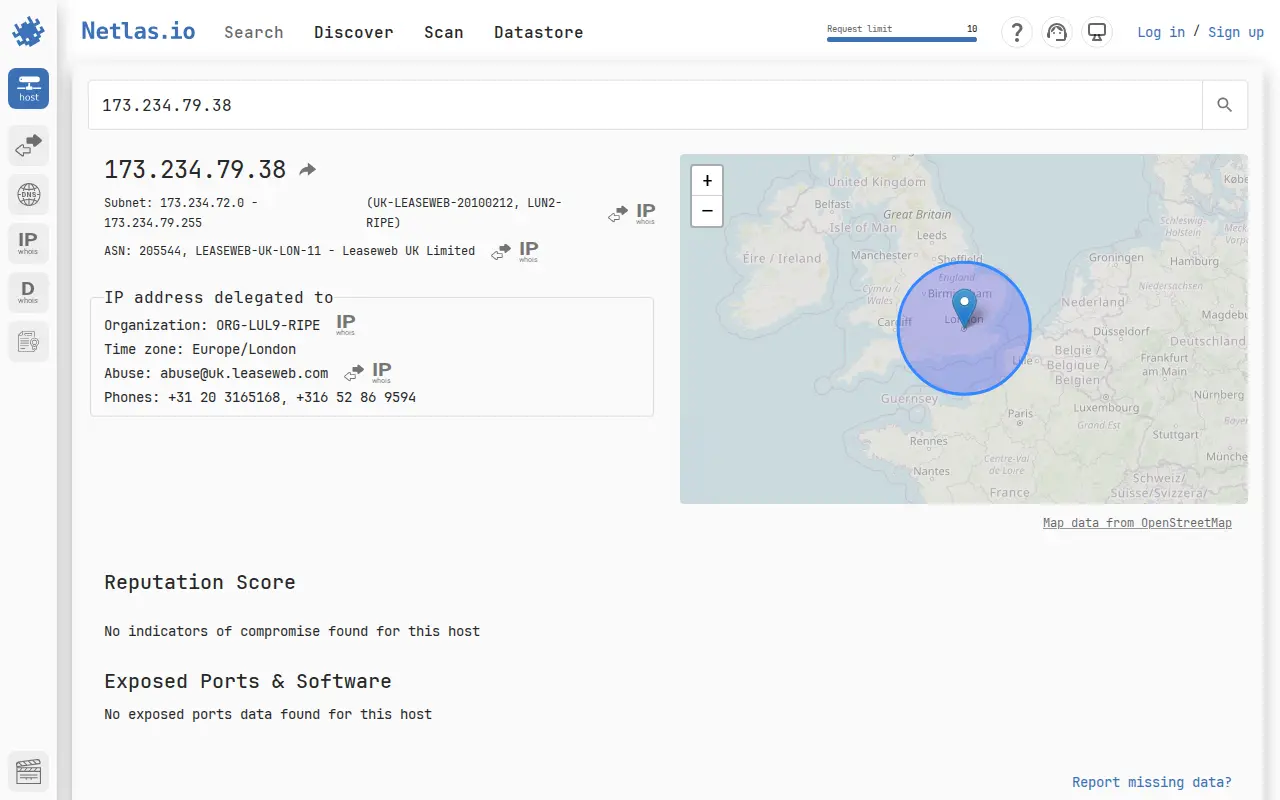Click the ASN 205544 Leaseweb text
This screenshot has width=1280, height=800.
(x=290, y=251)
